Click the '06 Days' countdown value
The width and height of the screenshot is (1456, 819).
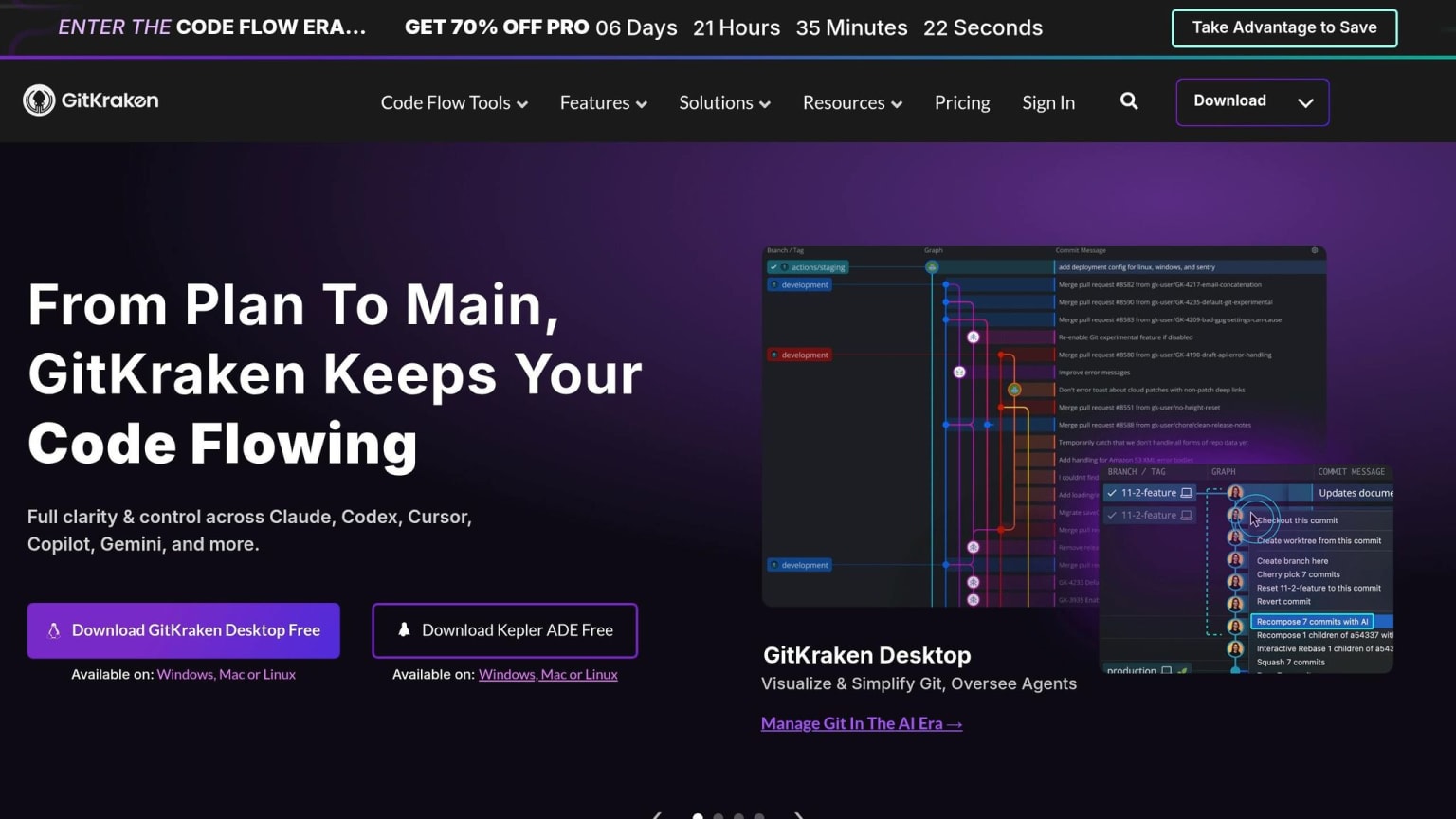636,27
